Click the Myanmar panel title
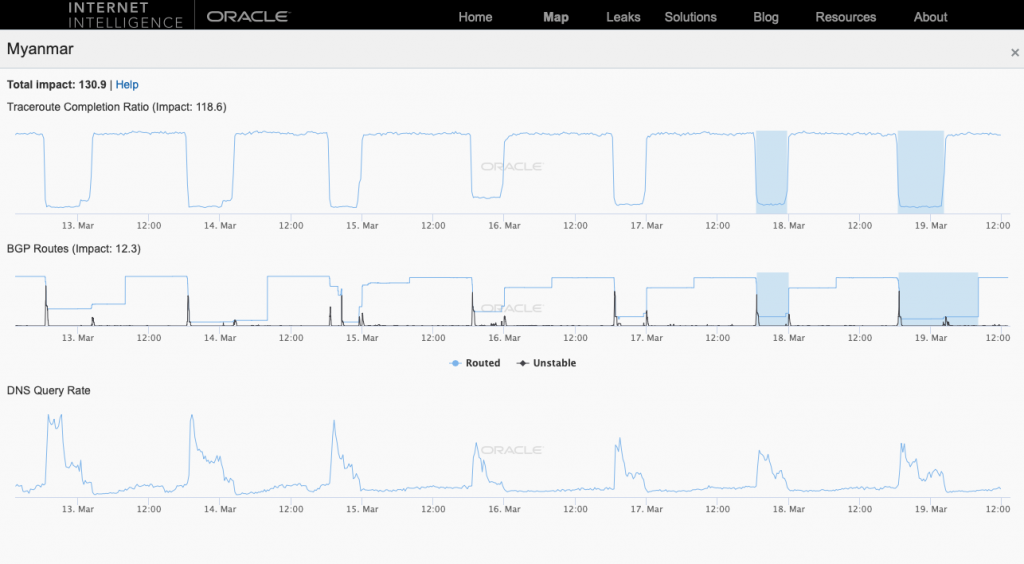The height and width of the screenshot is (564, 1024). [x=40, y=49]
